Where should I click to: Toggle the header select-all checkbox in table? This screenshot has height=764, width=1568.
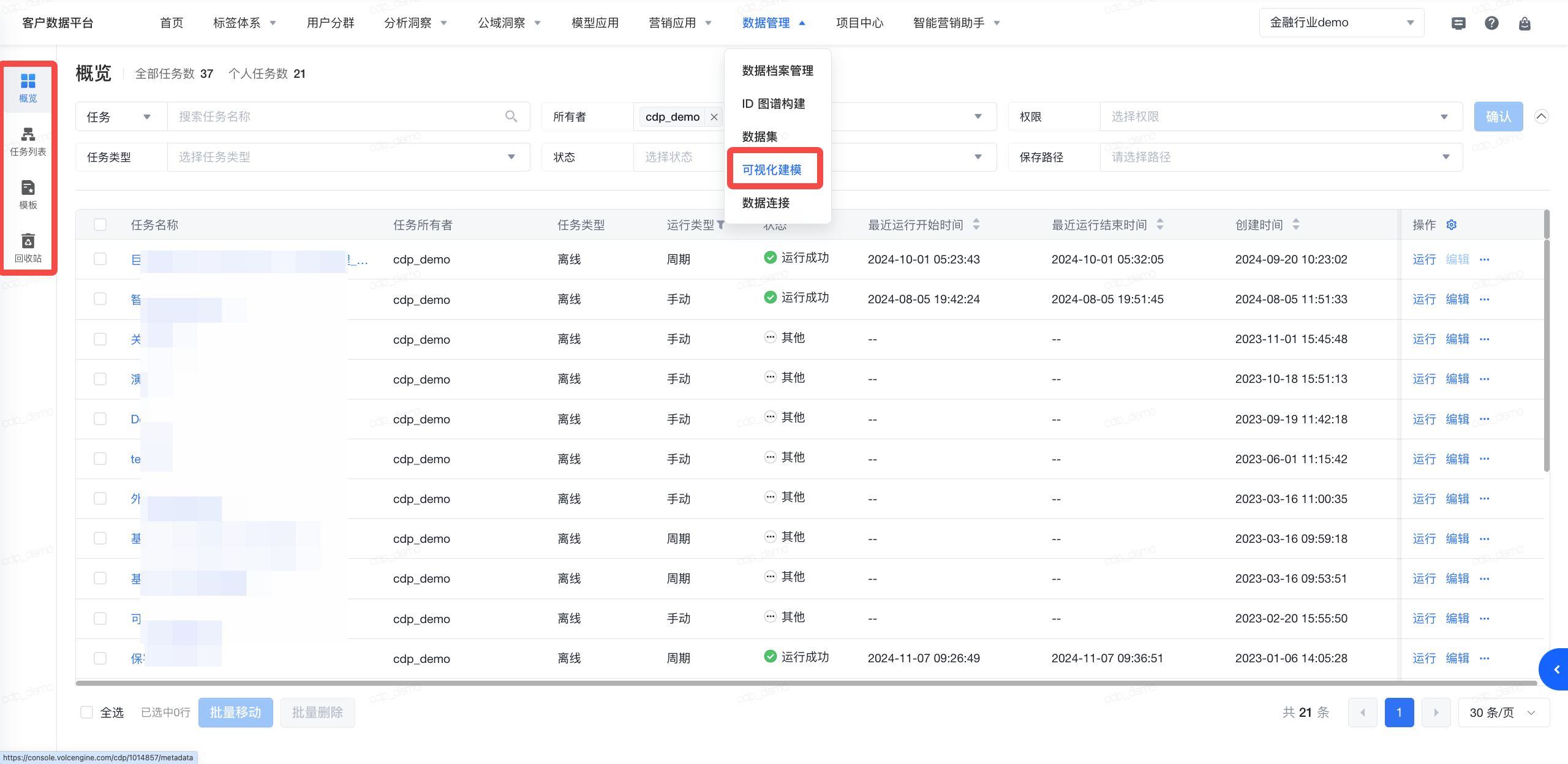click(x=100, y=225)
